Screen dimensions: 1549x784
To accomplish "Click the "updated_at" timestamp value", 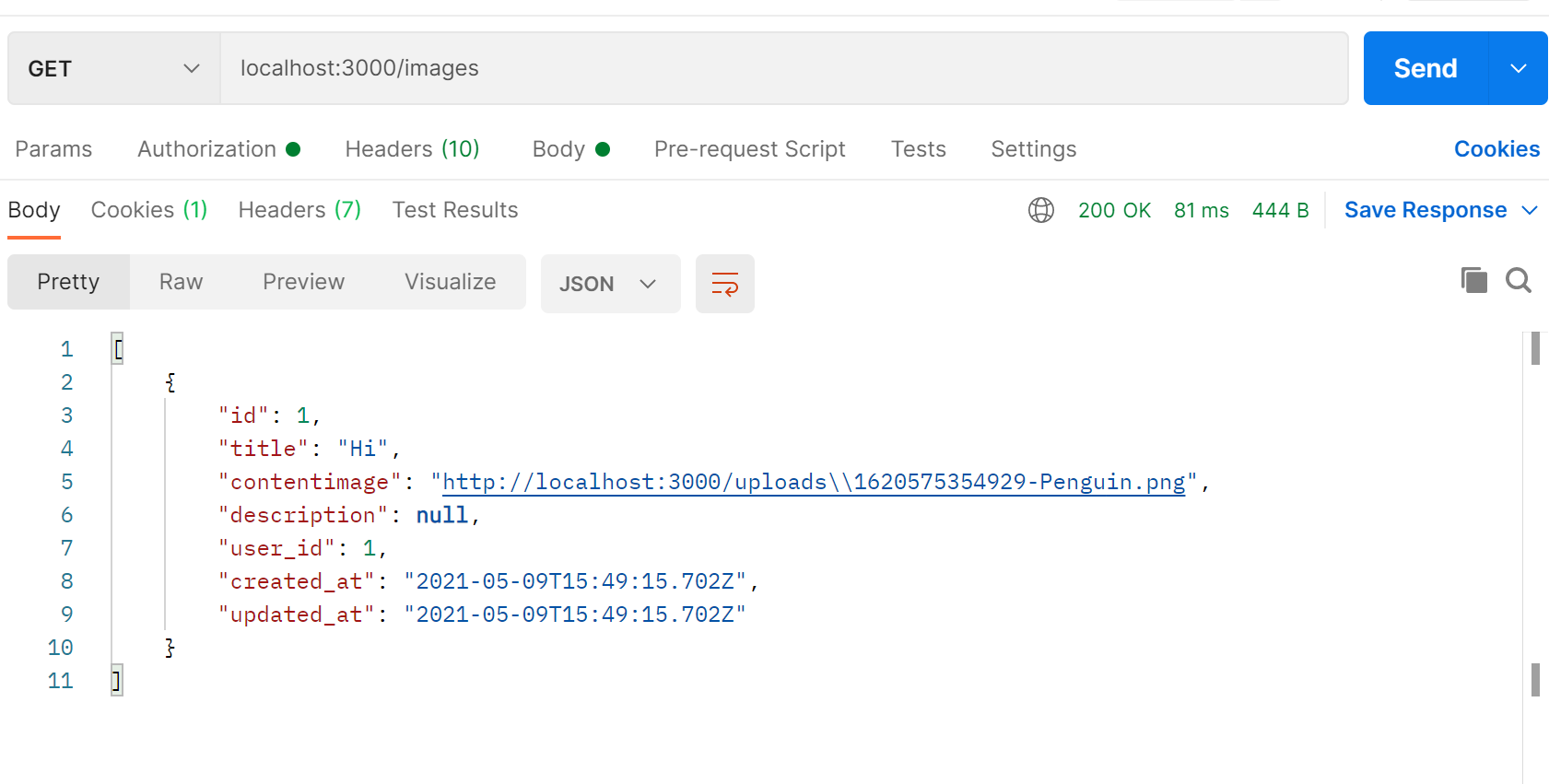I will point(575,614).
